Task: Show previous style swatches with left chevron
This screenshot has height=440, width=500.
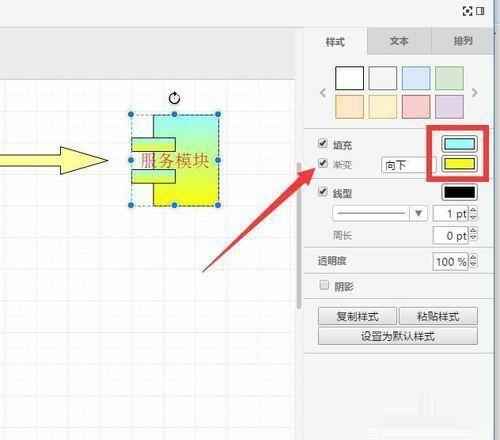Action: pyautogui.click(x=323, y=93)
